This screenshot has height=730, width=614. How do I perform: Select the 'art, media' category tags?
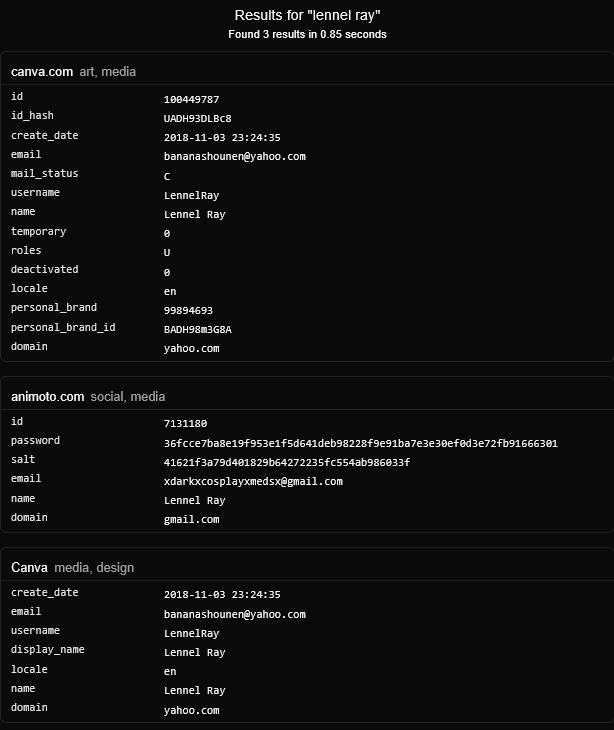pos(108,72)
